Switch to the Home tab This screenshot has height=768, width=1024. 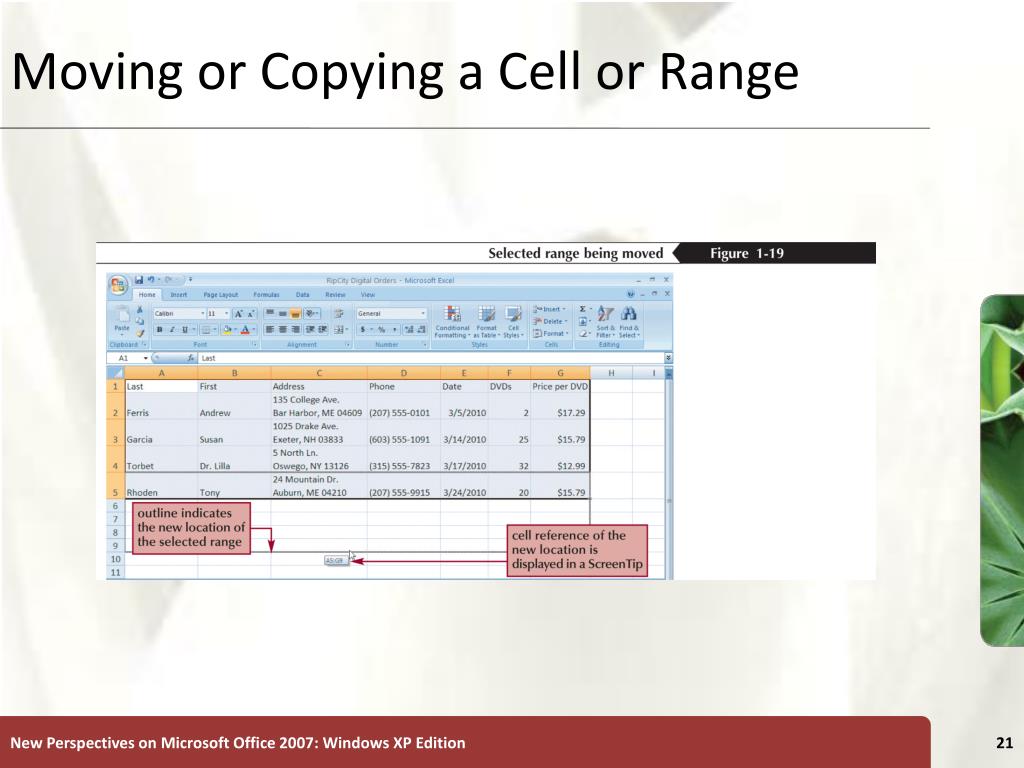click(147, 295)
